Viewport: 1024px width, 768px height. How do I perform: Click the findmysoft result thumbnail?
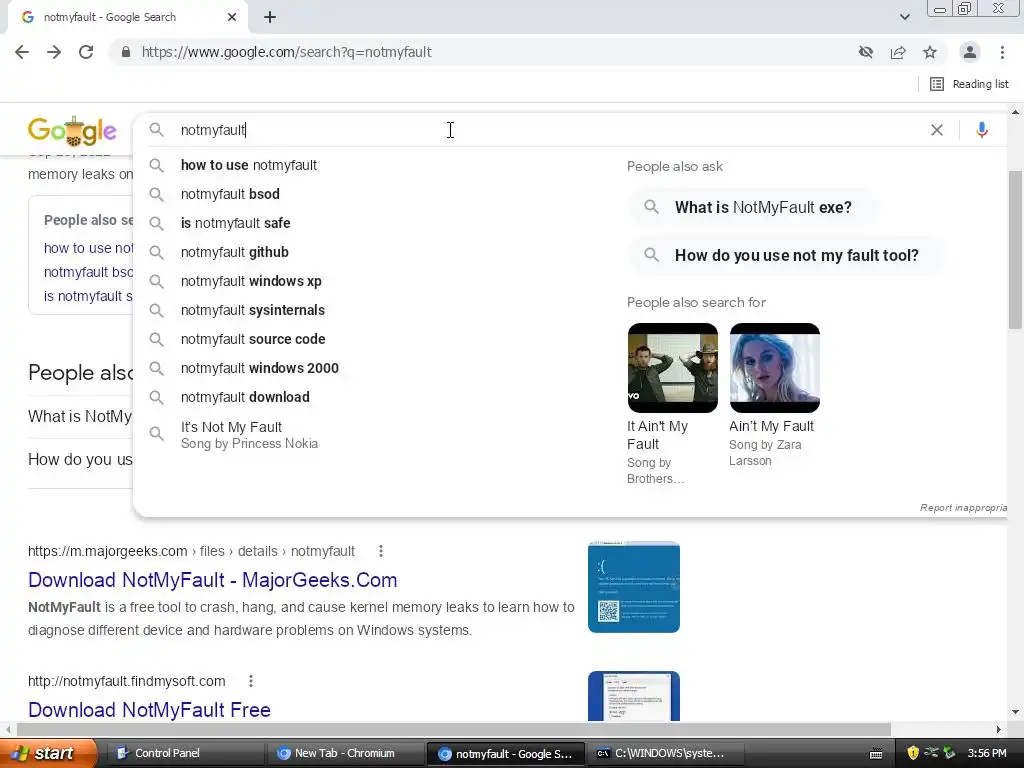pyautogui.click(x=633, y=696)
